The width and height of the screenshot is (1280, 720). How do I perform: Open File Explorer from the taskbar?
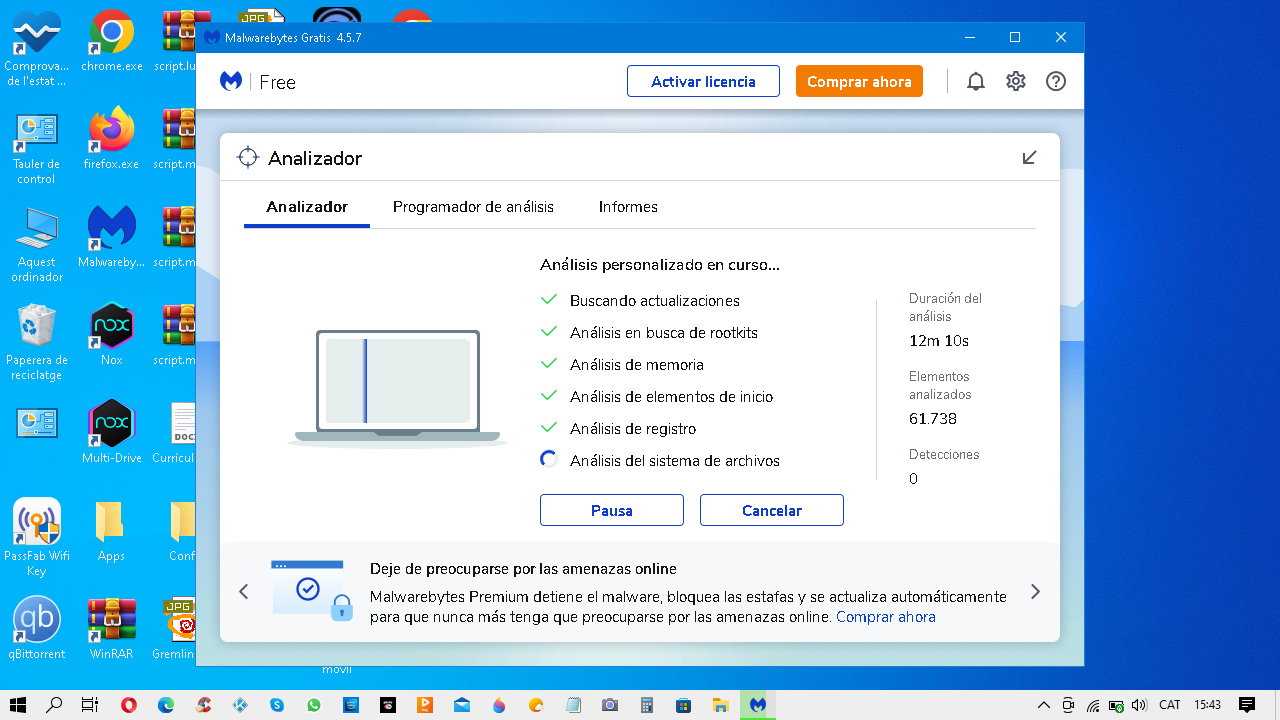(x=721, y=705)
